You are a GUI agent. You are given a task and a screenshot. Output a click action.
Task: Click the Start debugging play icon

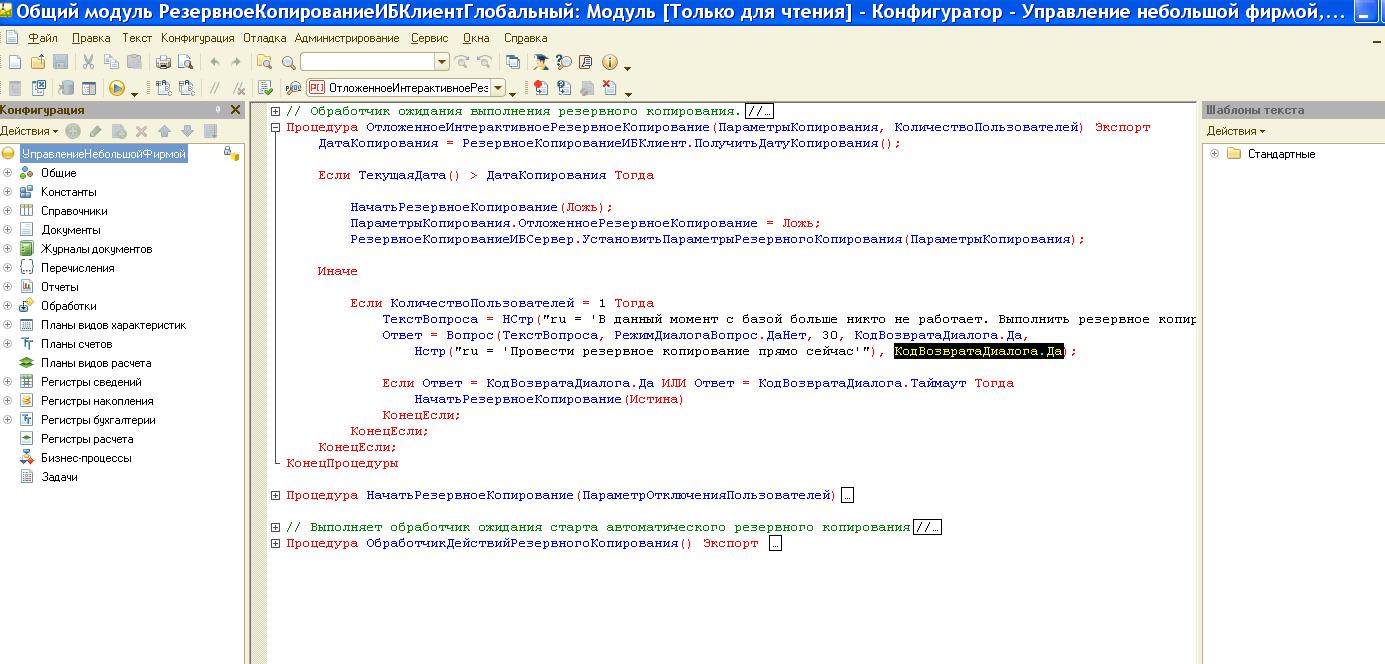coord(116,88)
